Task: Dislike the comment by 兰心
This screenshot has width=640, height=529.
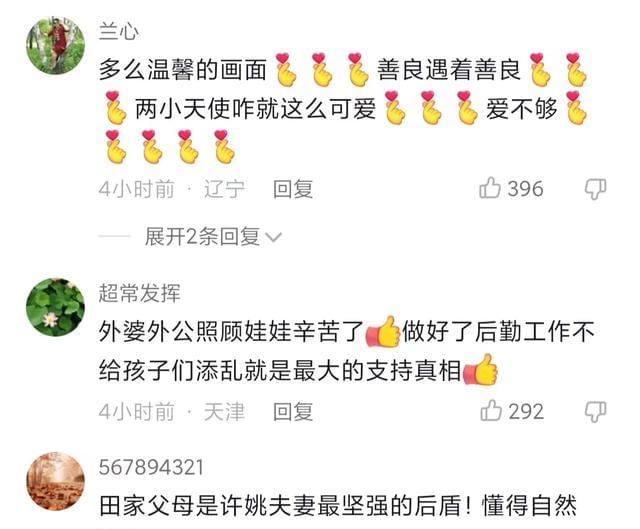Action: [596, 189]
